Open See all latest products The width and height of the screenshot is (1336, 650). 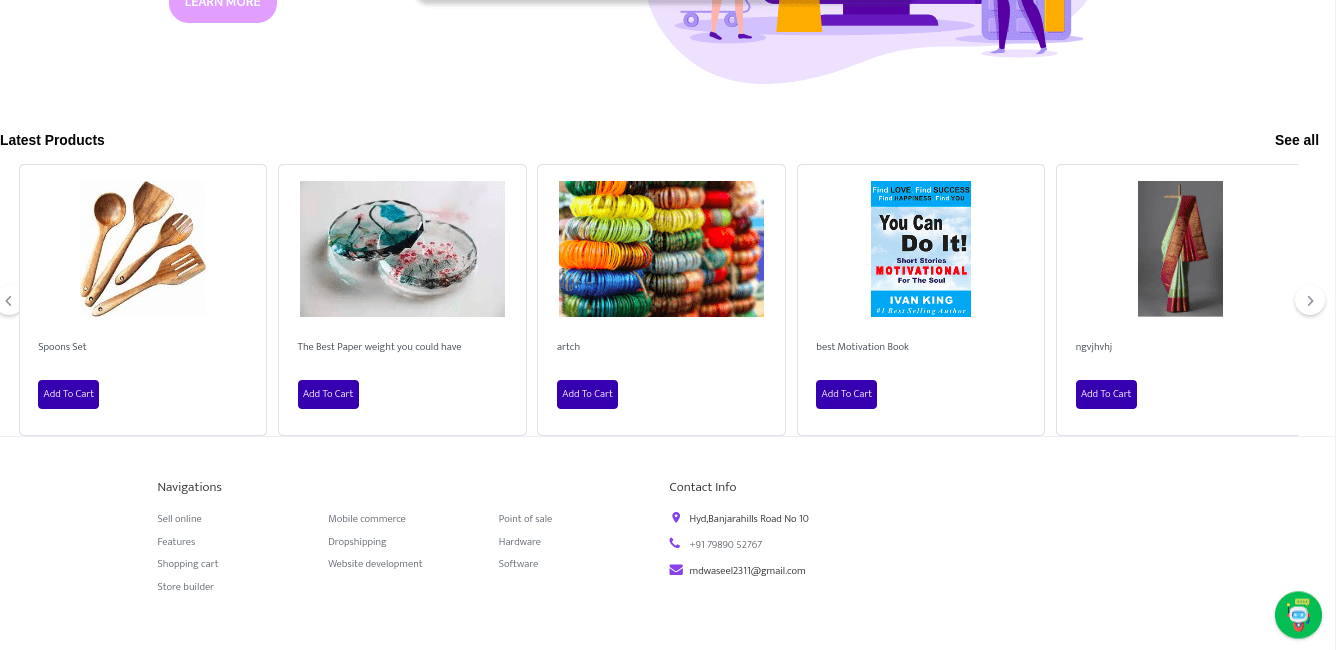tap(1297, 140)
